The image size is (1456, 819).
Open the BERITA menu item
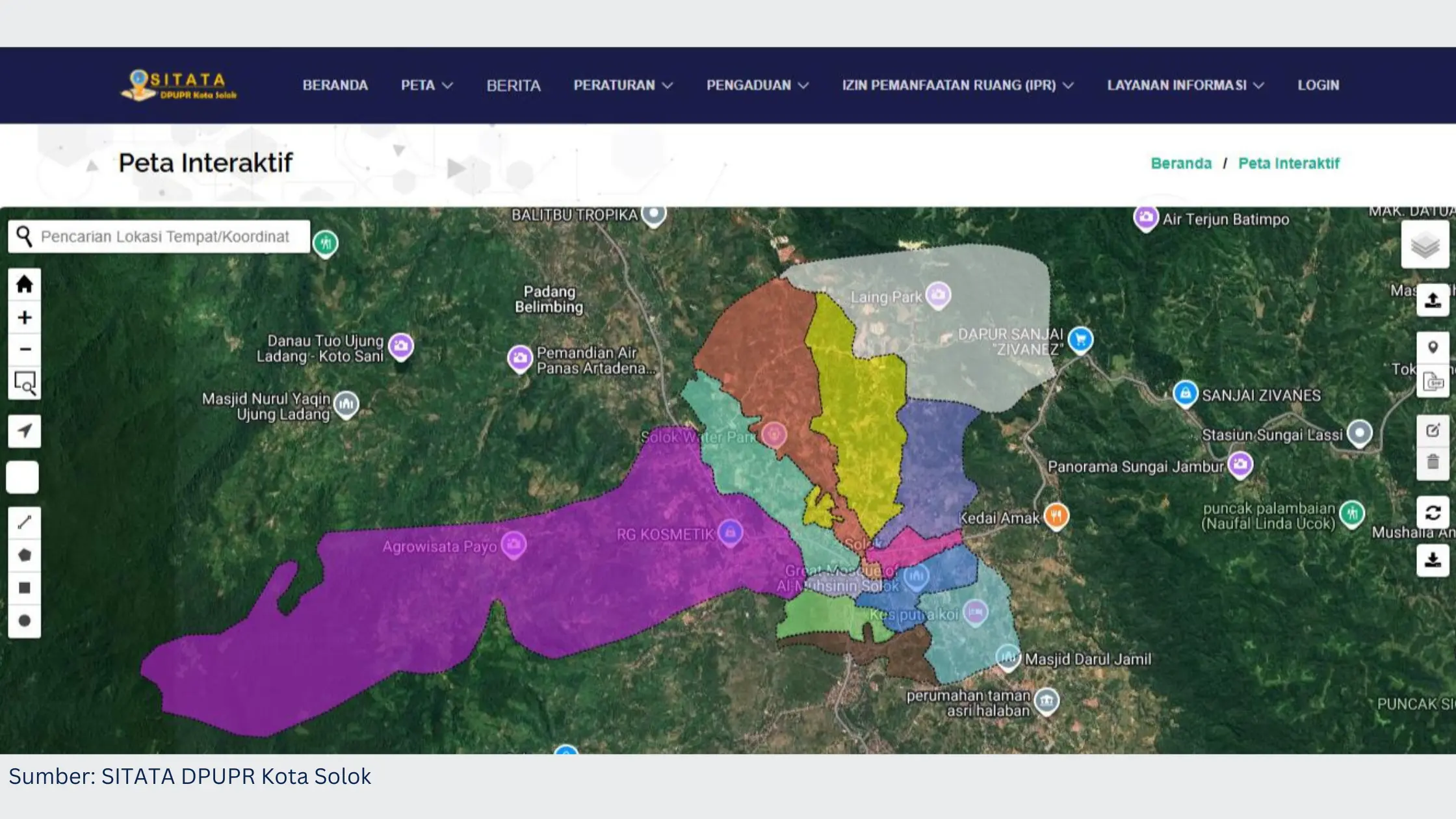[513, 84]
